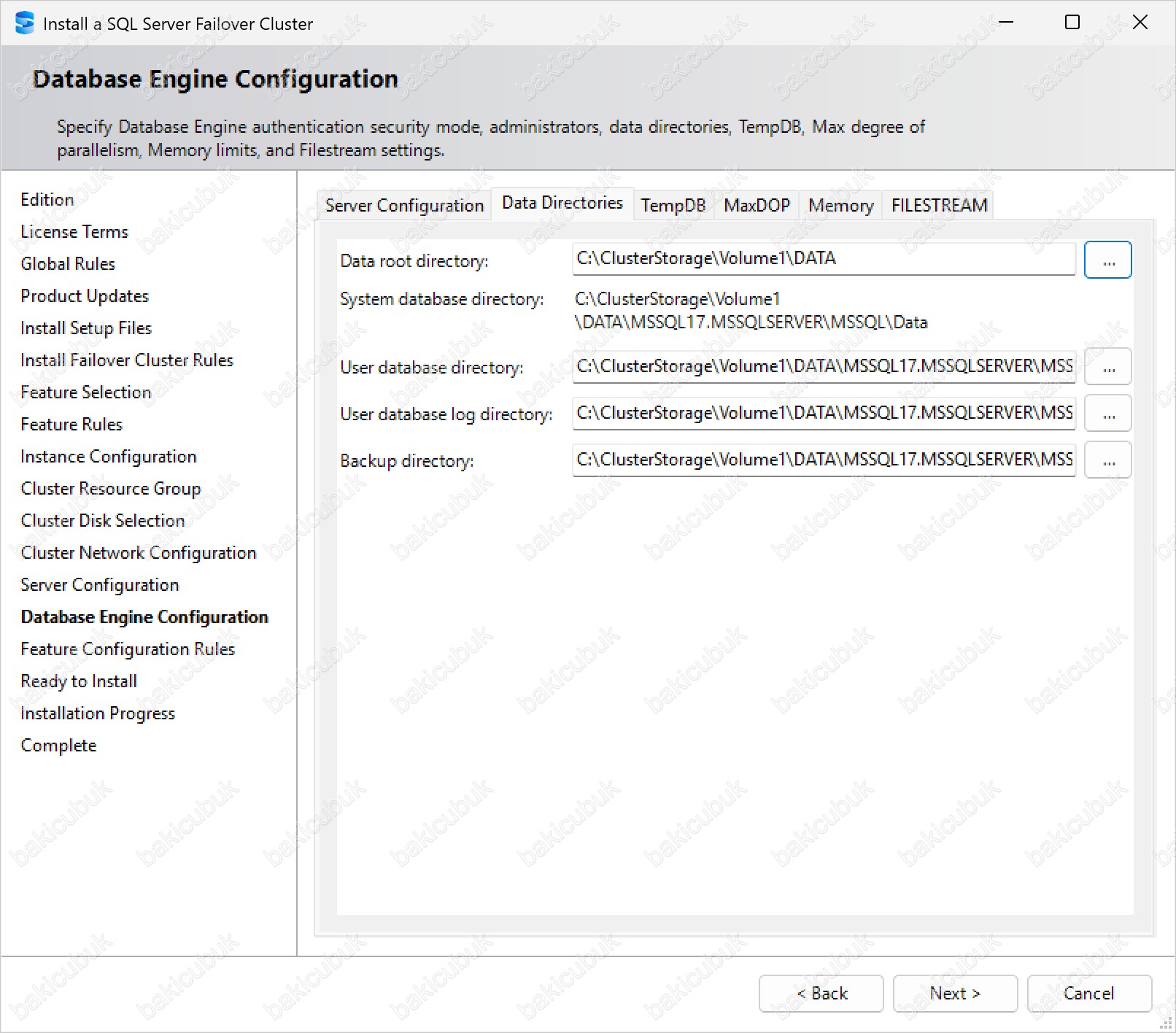The height and width of the screenshot is (1033, 1176).
Task: Click inside the Data root directory field
Action: pos(823,259)
